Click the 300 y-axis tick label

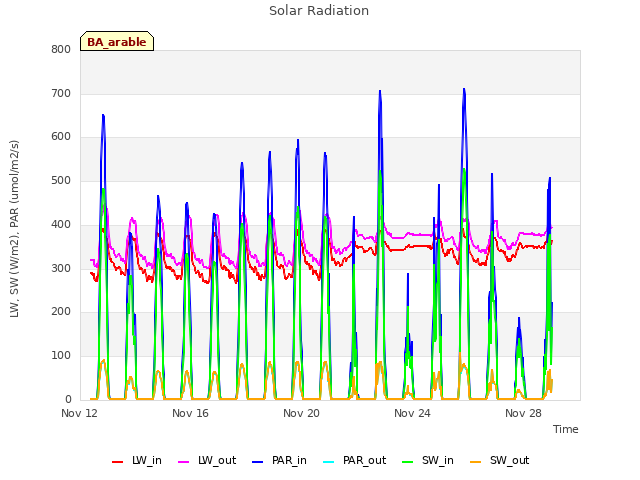pos(61,268)
